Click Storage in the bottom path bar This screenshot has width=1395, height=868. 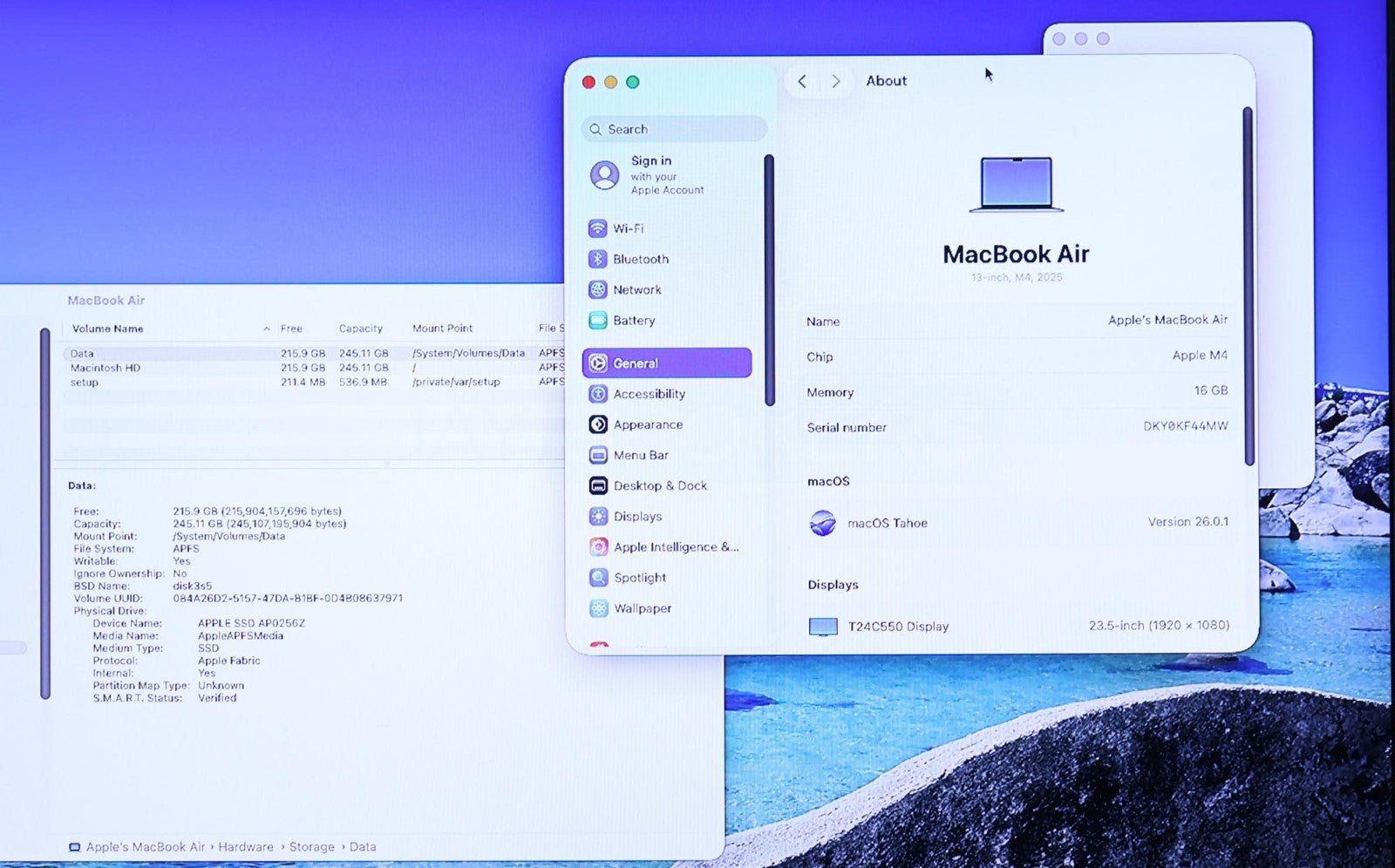(x=311, y=847)
